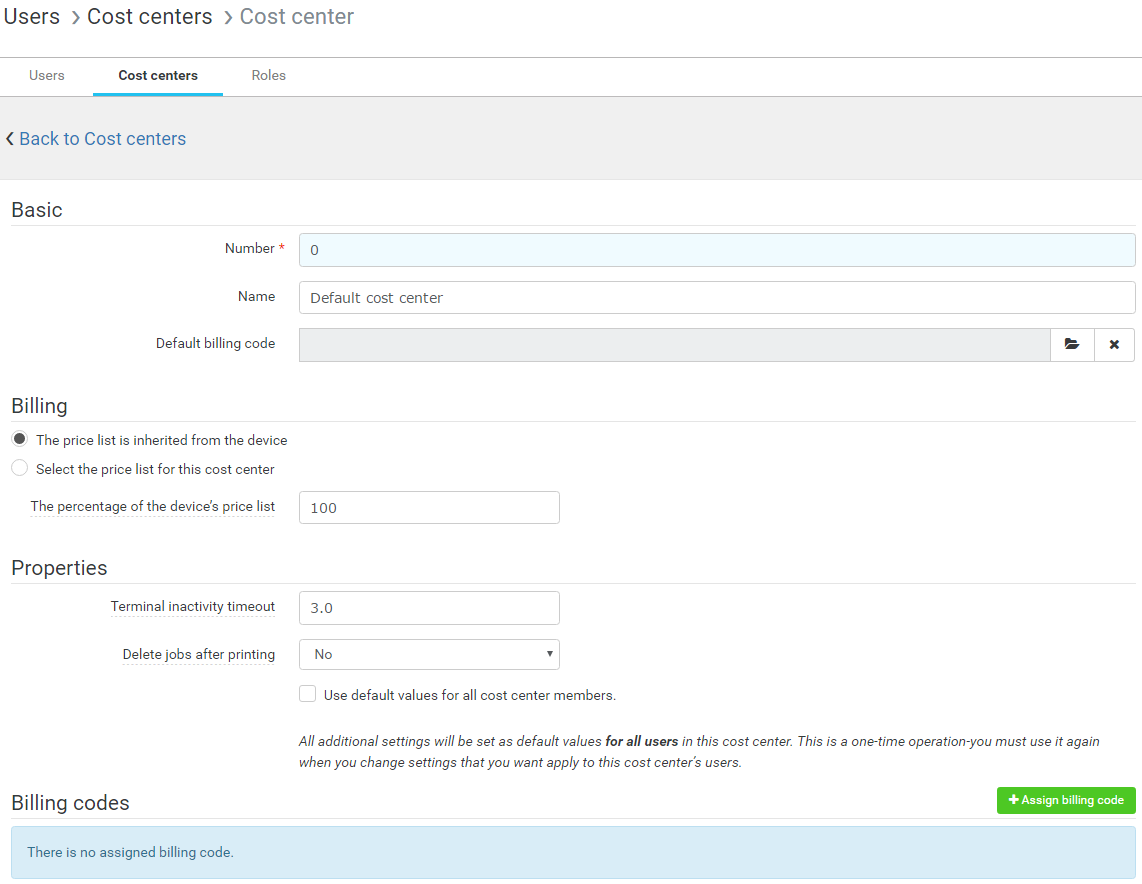Go back to Cost centers link

[102, 139]
